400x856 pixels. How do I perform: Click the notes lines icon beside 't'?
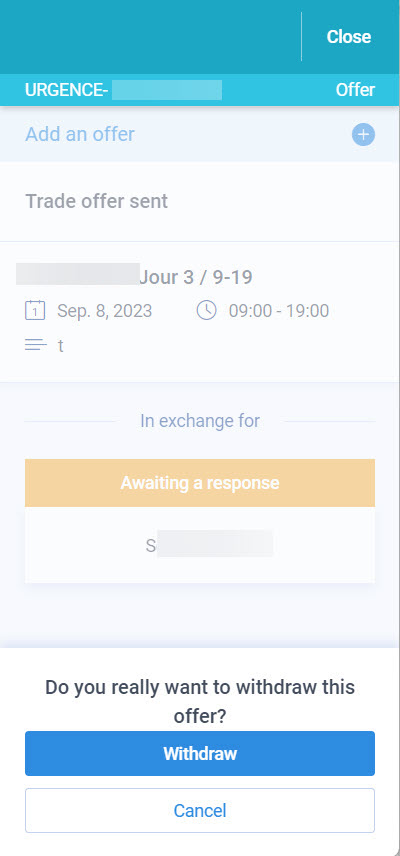[36, 345]
